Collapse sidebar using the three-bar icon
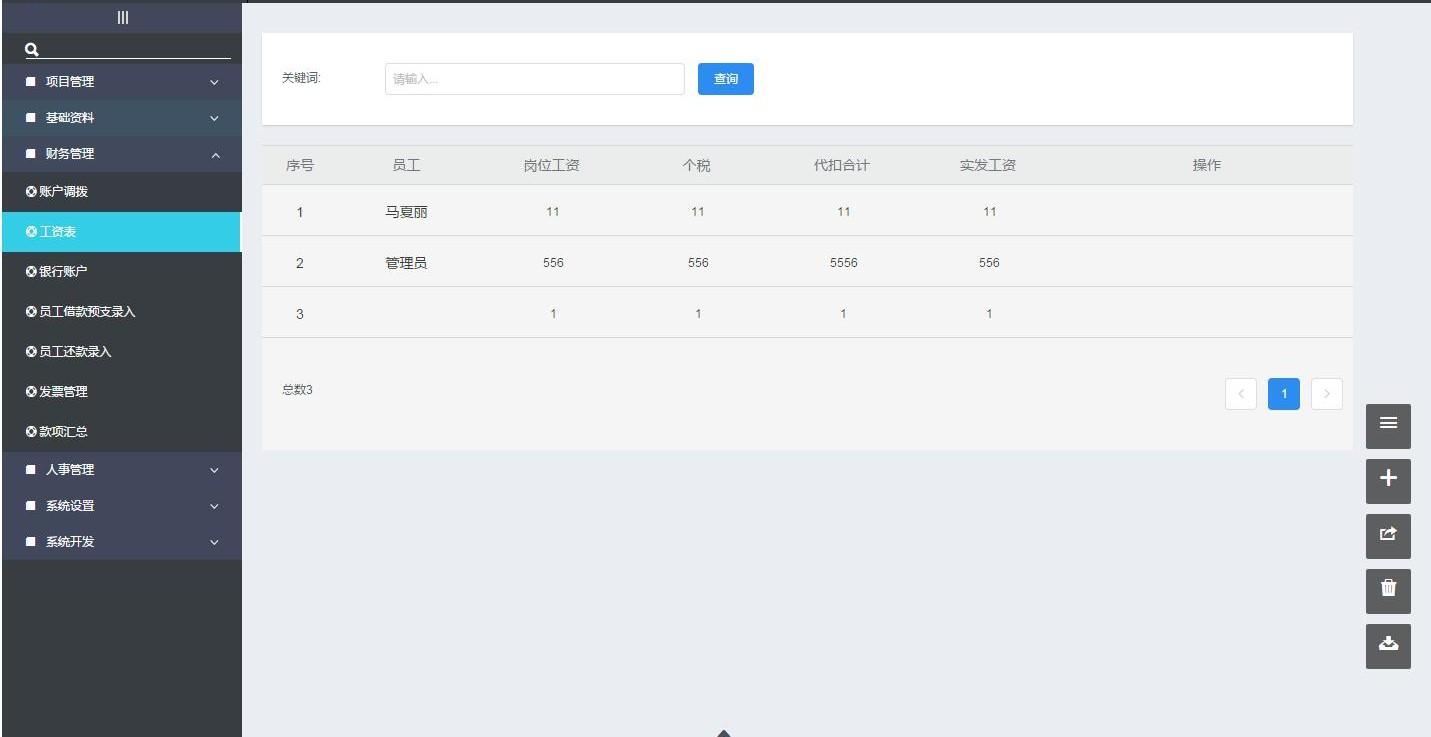 coord(122,17)
